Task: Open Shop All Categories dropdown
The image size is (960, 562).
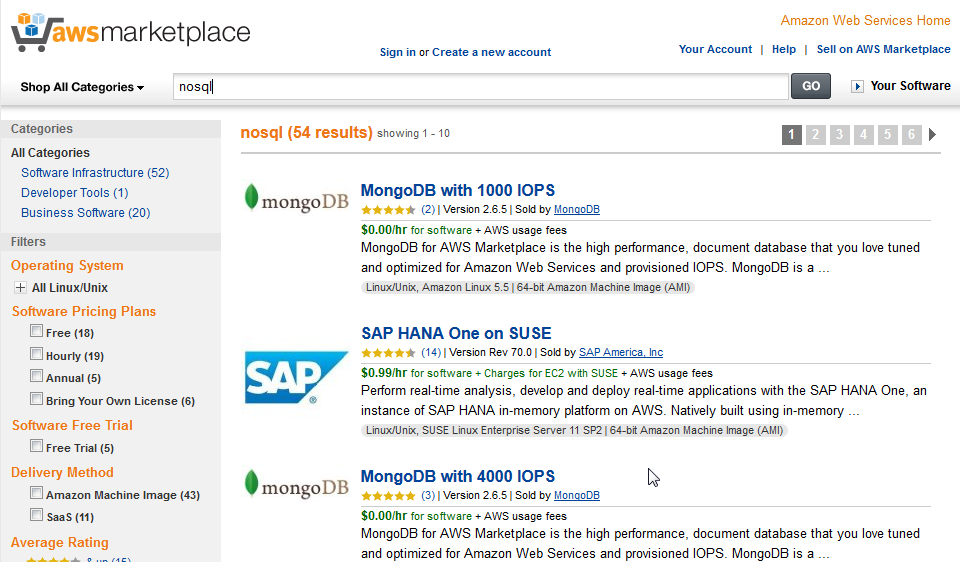Action: point(82,87)
